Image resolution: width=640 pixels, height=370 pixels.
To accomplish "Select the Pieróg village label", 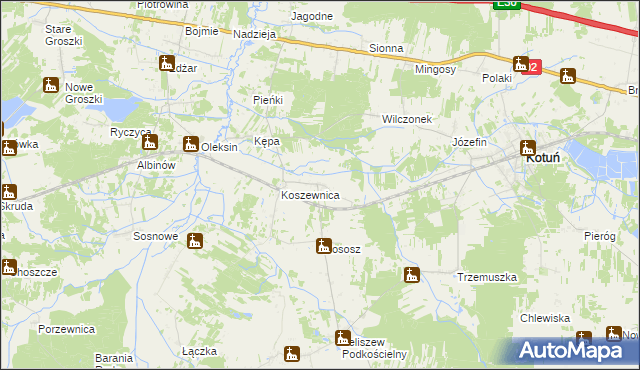I will point(600,236).
